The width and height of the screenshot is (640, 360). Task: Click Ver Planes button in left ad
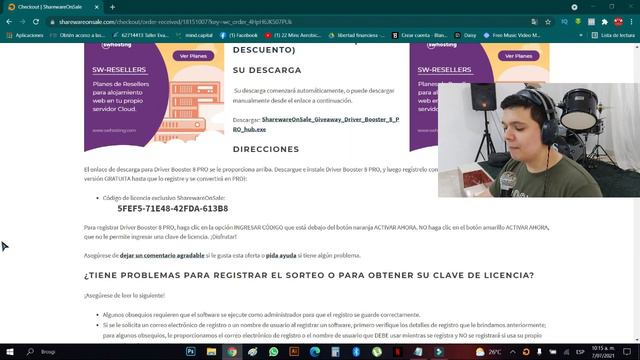pyautogui.click(x=193, y=56)
